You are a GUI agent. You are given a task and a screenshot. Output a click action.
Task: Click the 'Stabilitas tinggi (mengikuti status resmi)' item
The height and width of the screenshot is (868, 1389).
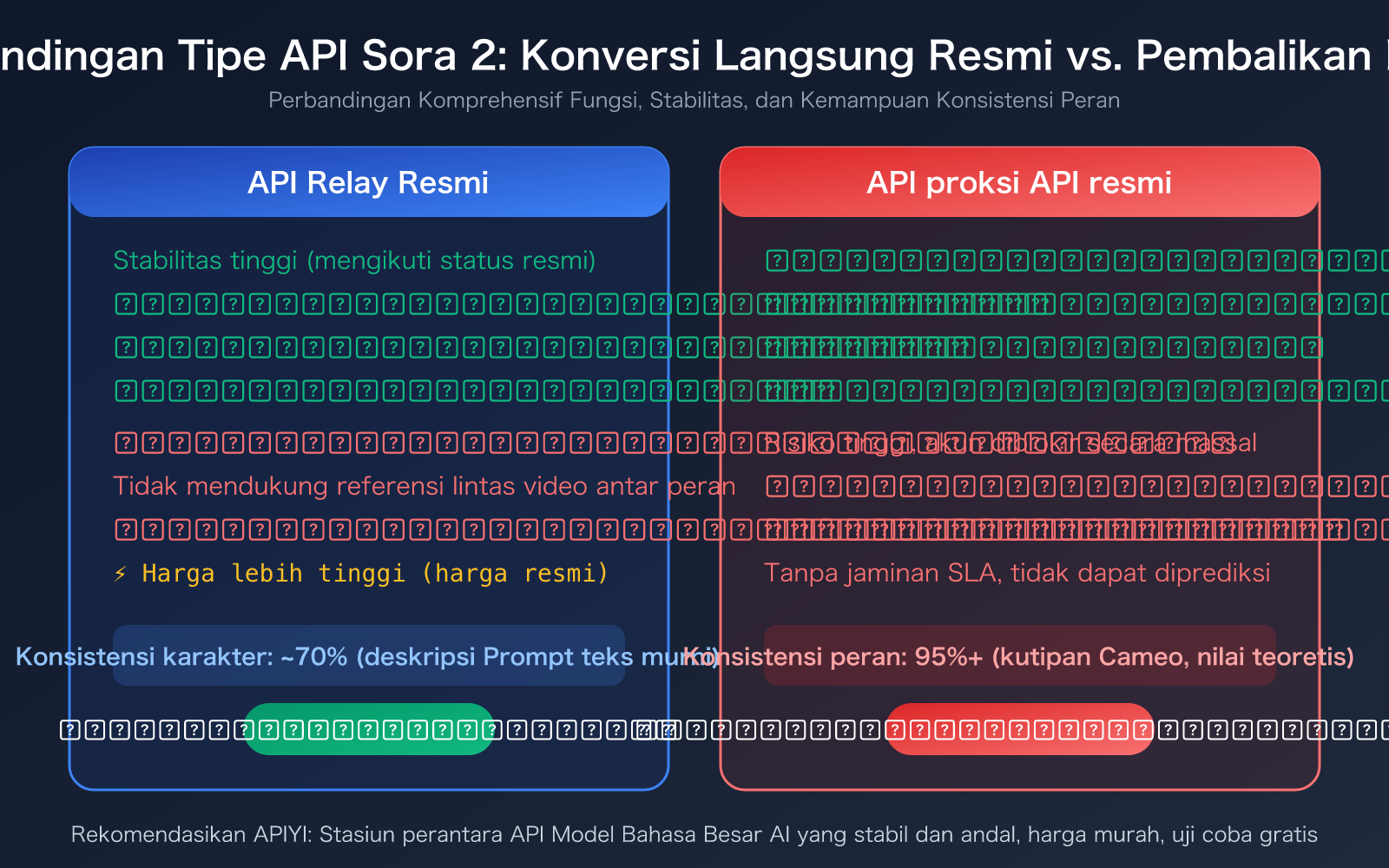coord(355,260)
